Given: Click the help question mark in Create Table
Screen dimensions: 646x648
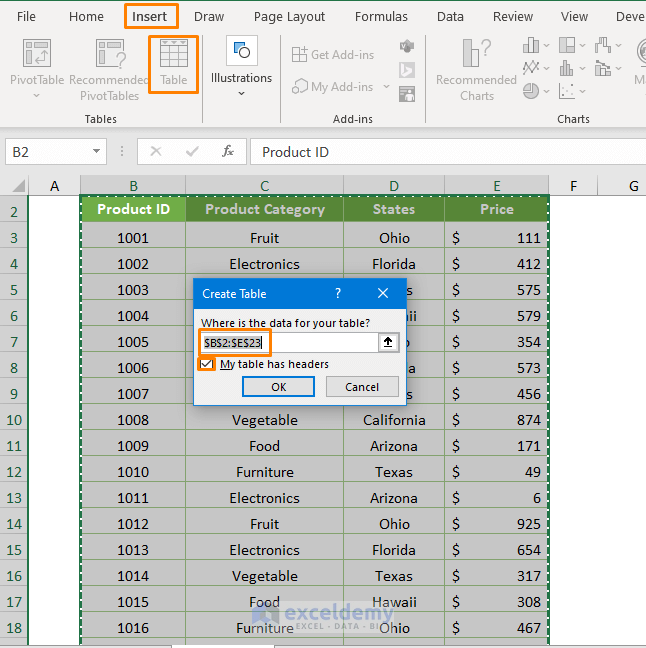Looking at the screenshot, I should tap(337, 294).
